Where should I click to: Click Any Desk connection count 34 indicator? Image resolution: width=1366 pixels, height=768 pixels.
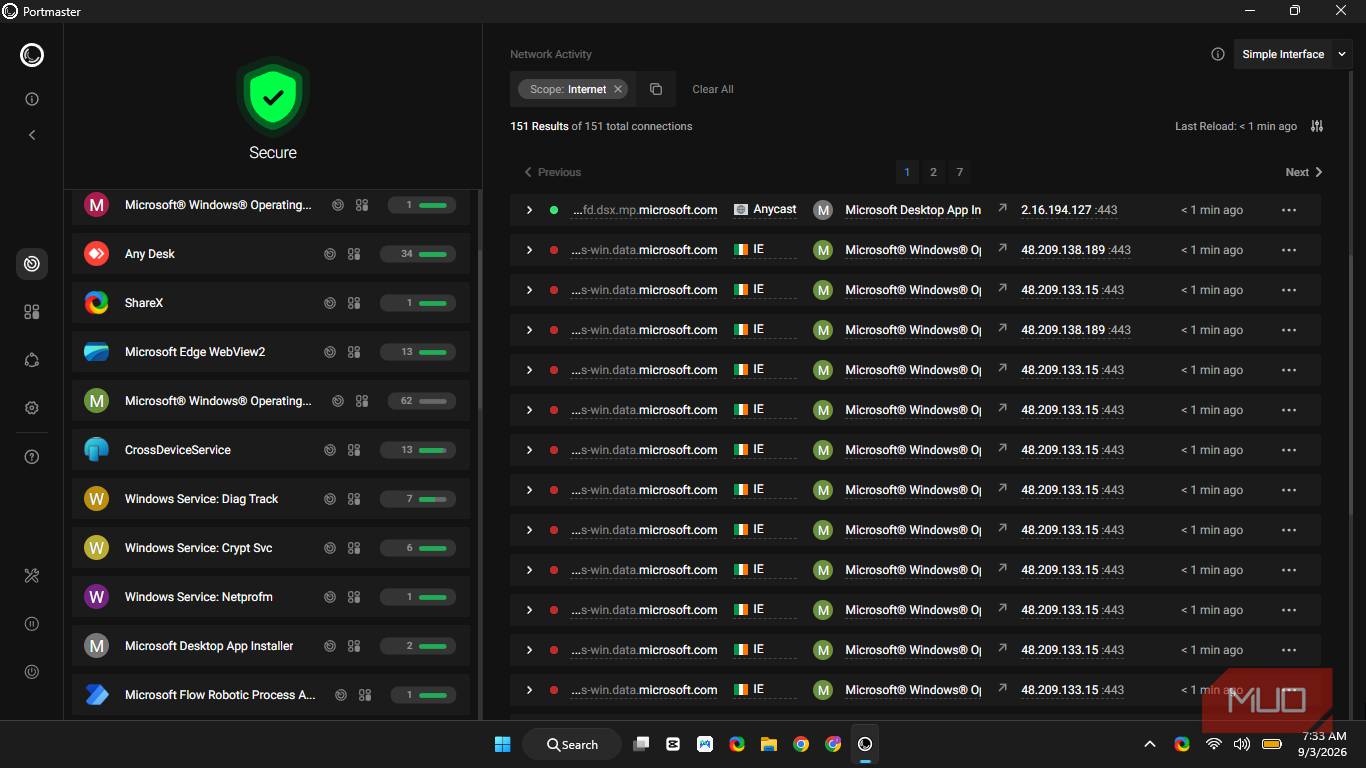pyautogui.click(x=418, y=254)
